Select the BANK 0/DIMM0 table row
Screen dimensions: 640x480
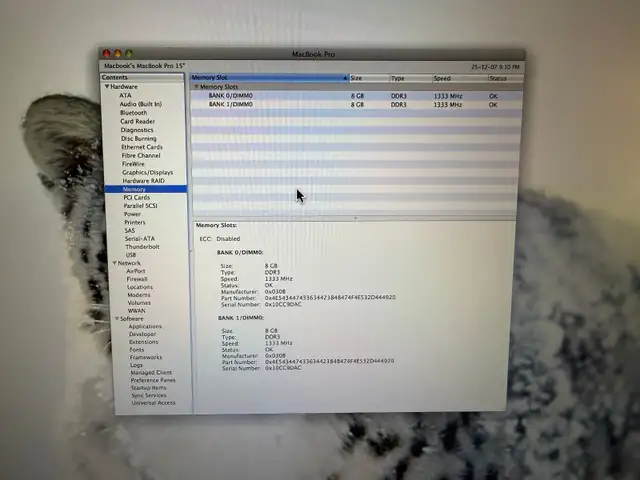(356, 96)
